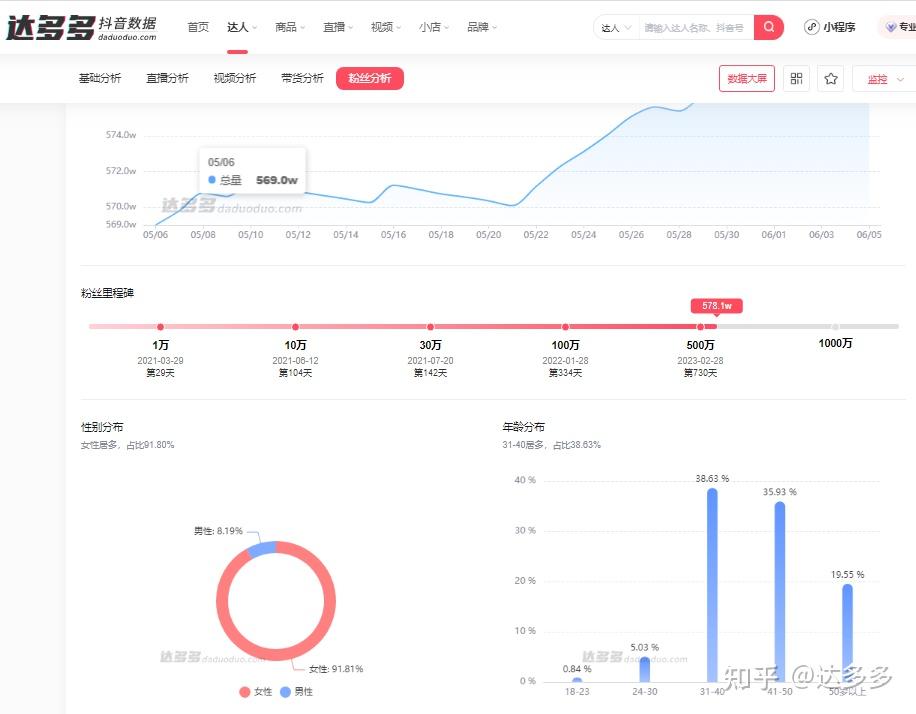
Task: Click the 41-50 age bar
Action: coord(780,592)
